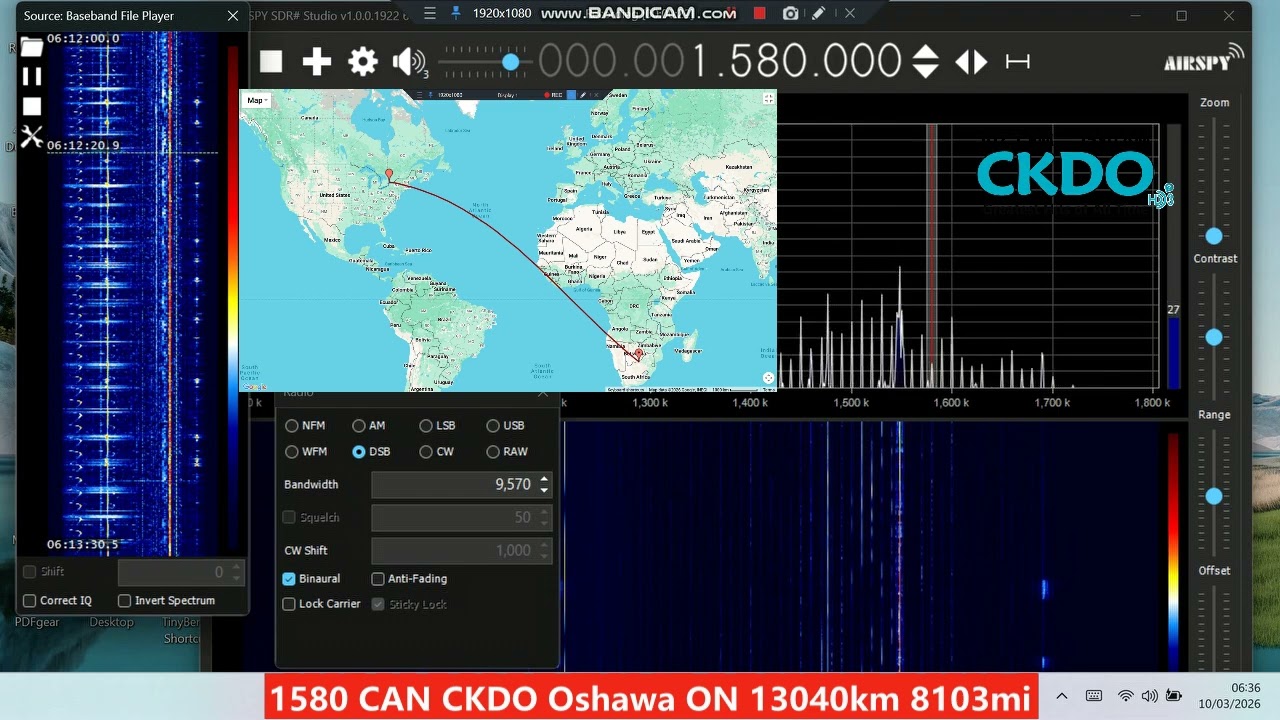Viewport: 1280px width, 720px height.
Task: Click the left-right tuning style arrows icon
Action: [971, 62]
